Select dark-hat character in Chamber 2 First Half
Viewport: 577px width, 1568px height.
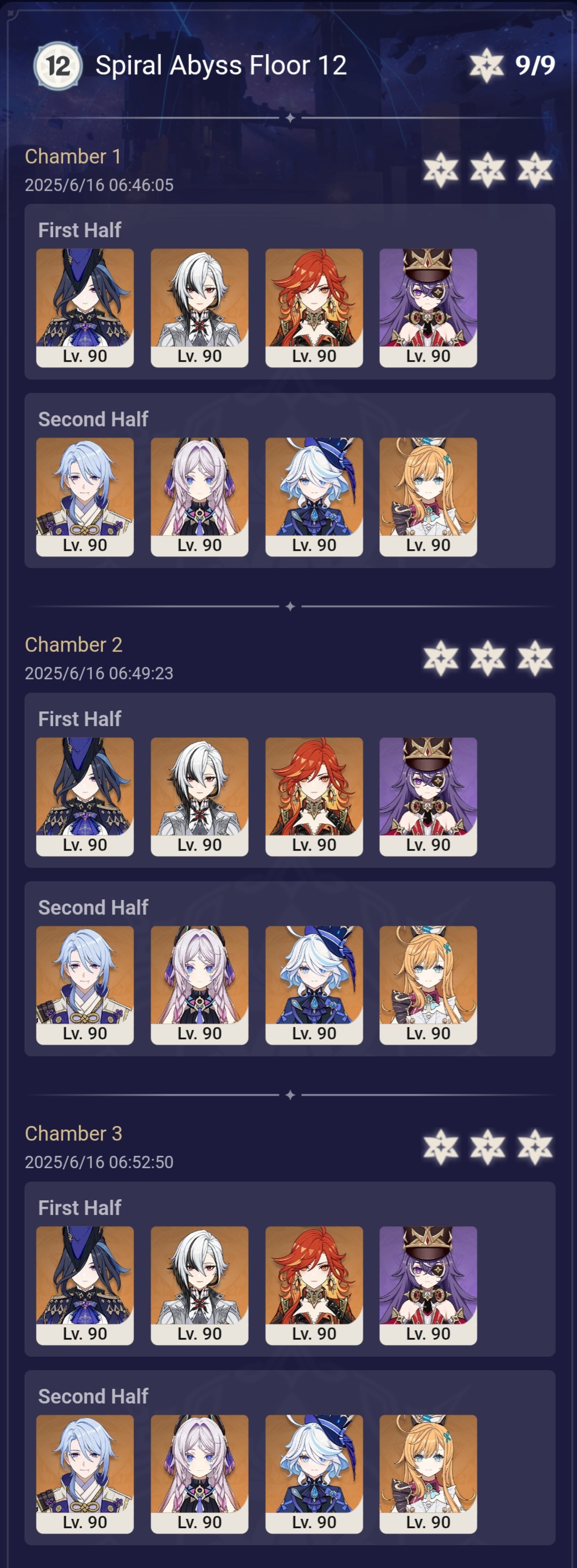click(x=85, y=796)
